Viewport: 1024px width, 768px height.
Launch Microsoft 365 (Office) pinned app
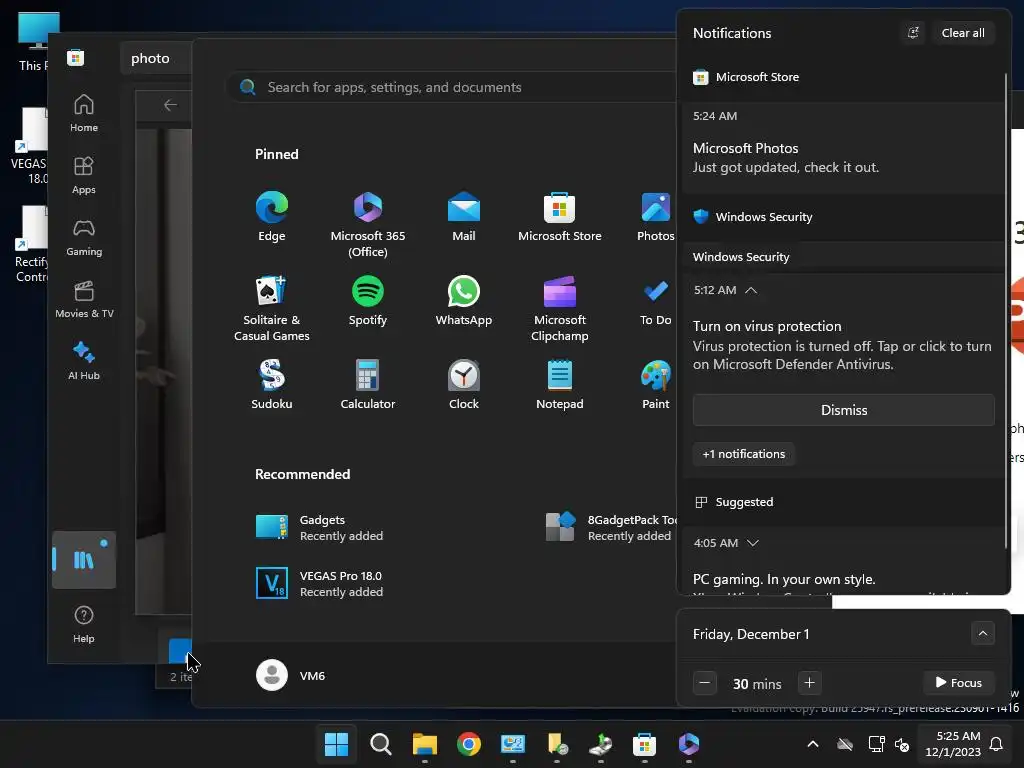[x=368, y=225]
